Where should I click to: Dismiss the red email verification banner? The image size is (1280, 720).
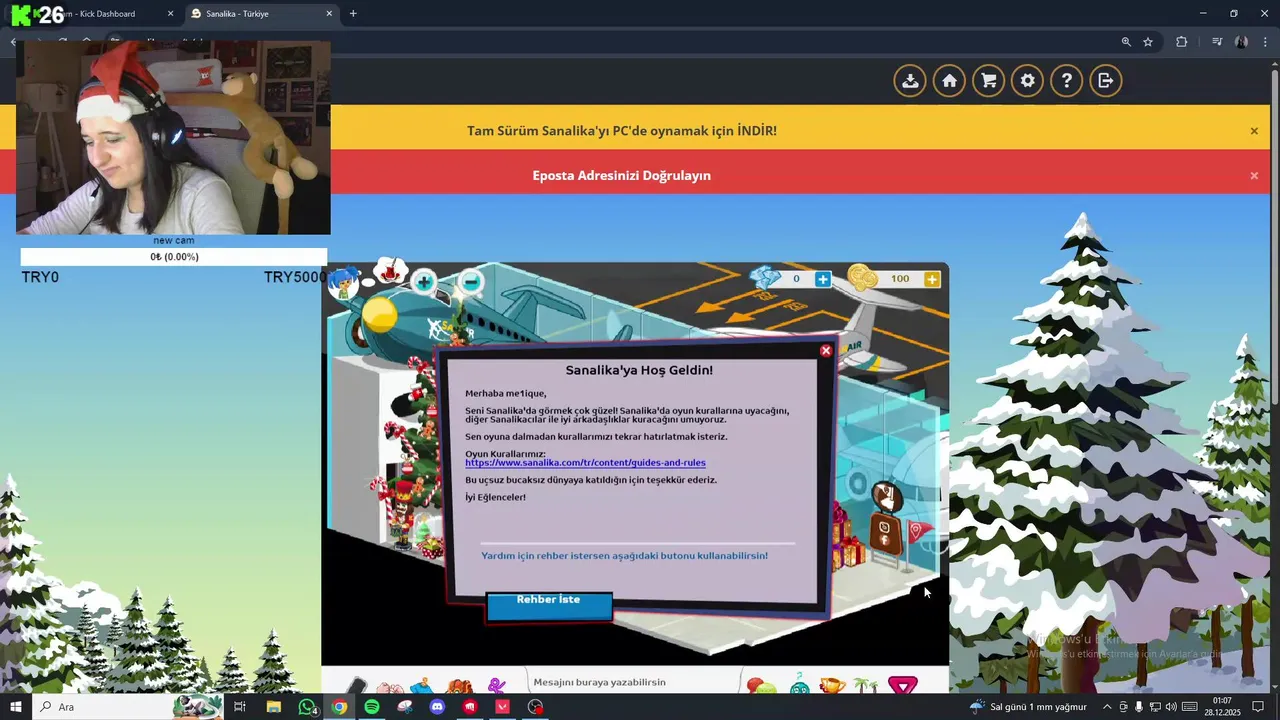click(x=1254, y=176)
